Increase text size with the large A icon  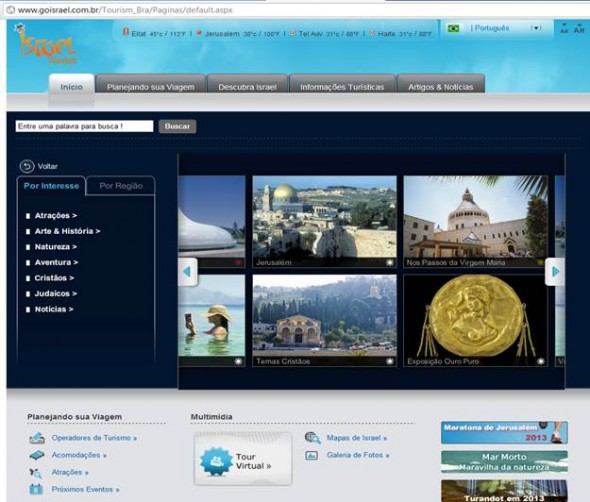[x=579, y=29]
